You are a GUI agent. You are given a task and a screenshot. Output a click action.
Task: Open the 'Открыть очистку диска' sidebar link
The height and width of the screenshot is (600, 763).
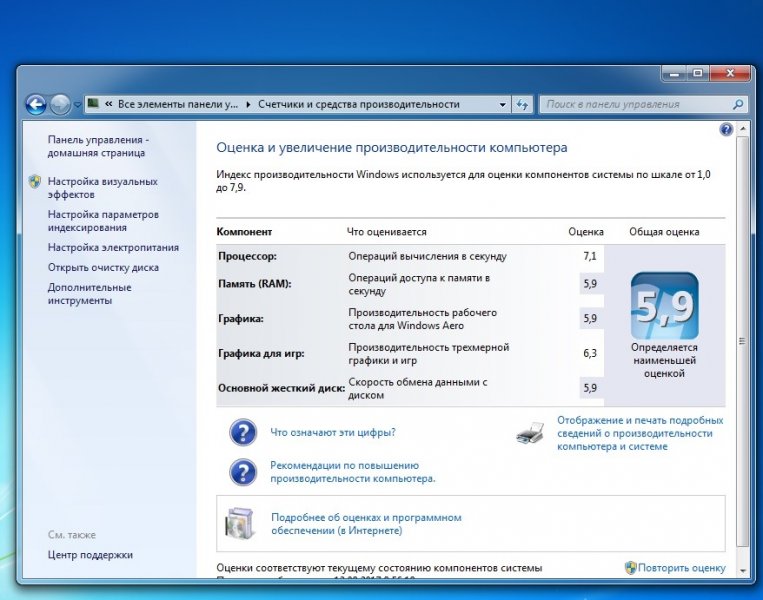tap(103, 267)
